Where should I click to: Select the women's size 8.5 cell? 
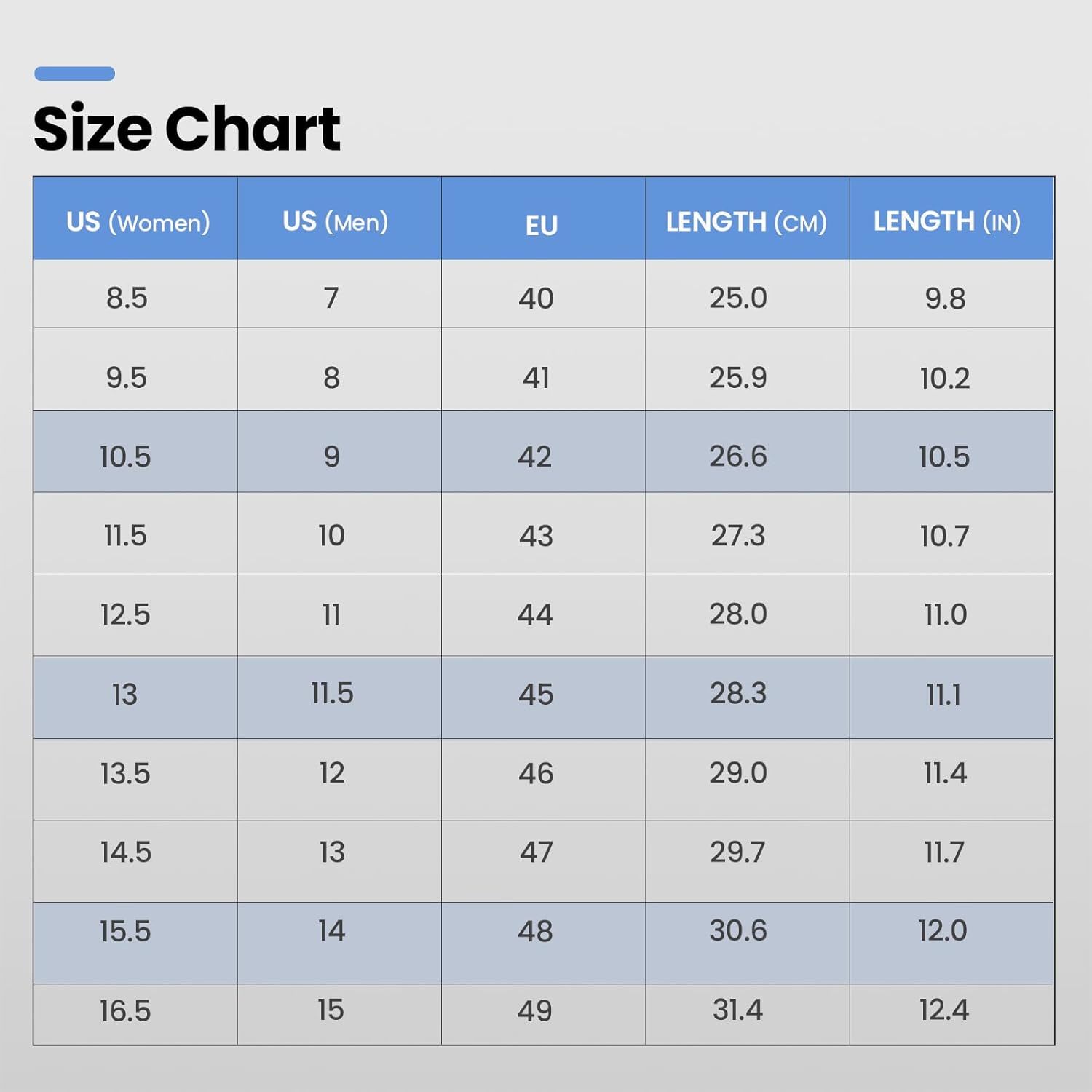tap(135, 294)
